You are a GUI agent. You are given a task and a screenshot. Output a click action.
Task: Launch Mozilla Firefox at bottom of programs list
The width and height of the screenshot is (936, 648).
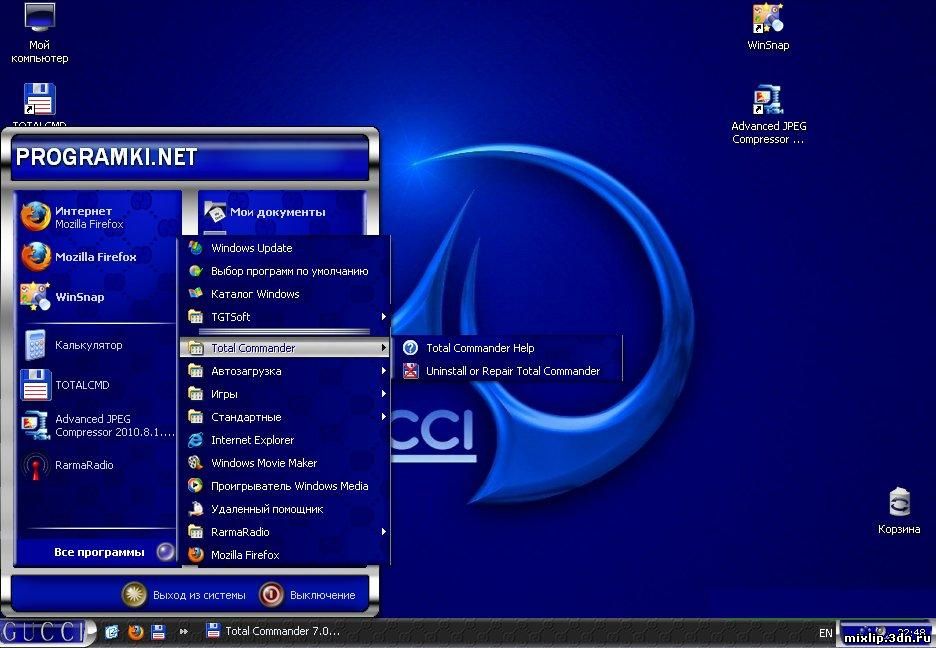point(285,555)
